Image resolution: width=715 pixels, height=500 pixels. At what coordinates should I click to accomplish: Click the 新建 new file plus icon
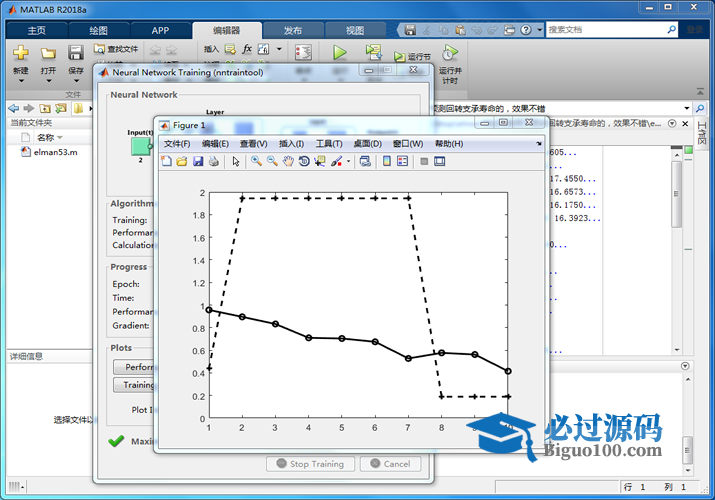[x=21, y=53]
